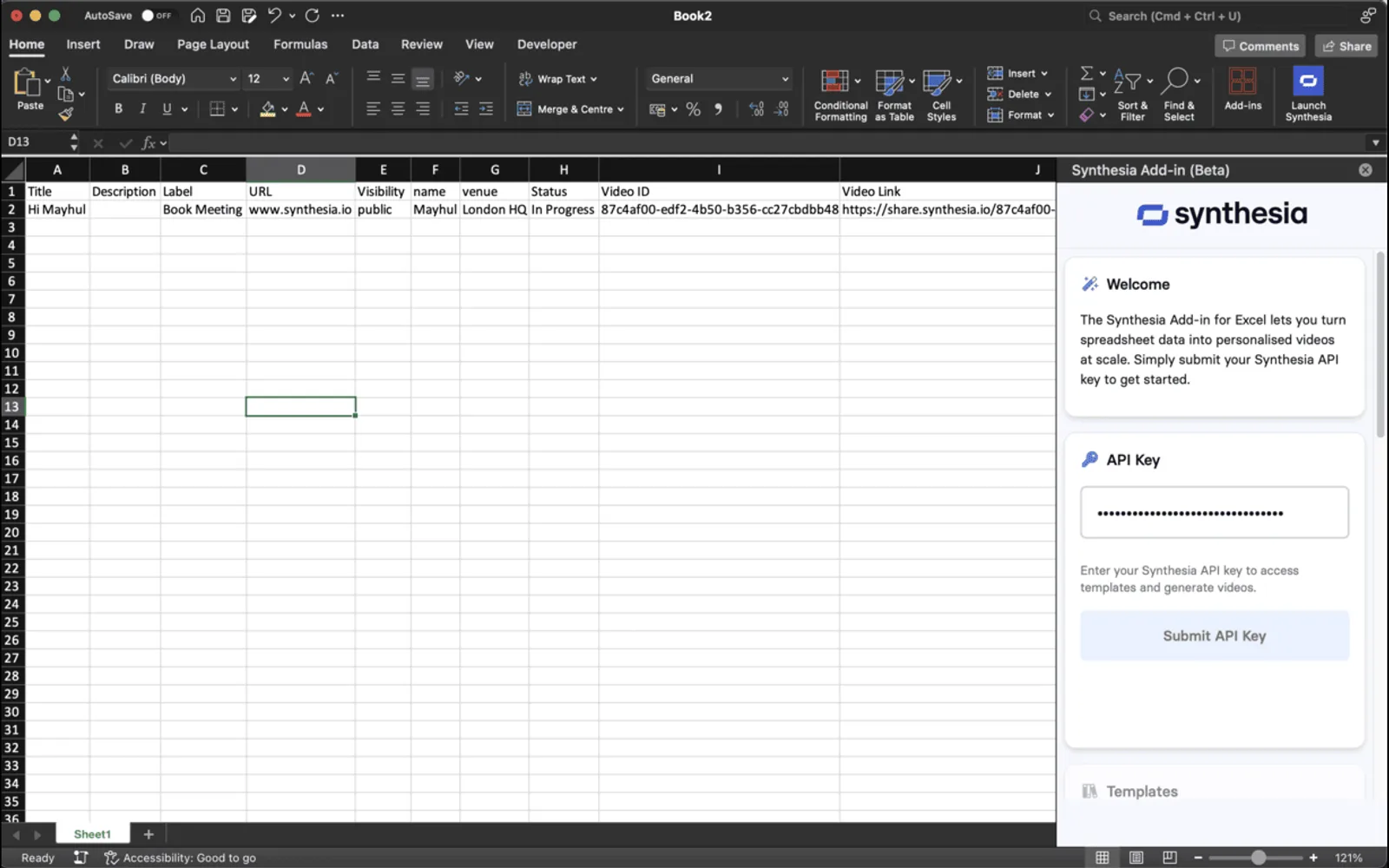Close the Synthesia Add-in pane
The image size is (1389, 868).
[x=1366, y=170]
